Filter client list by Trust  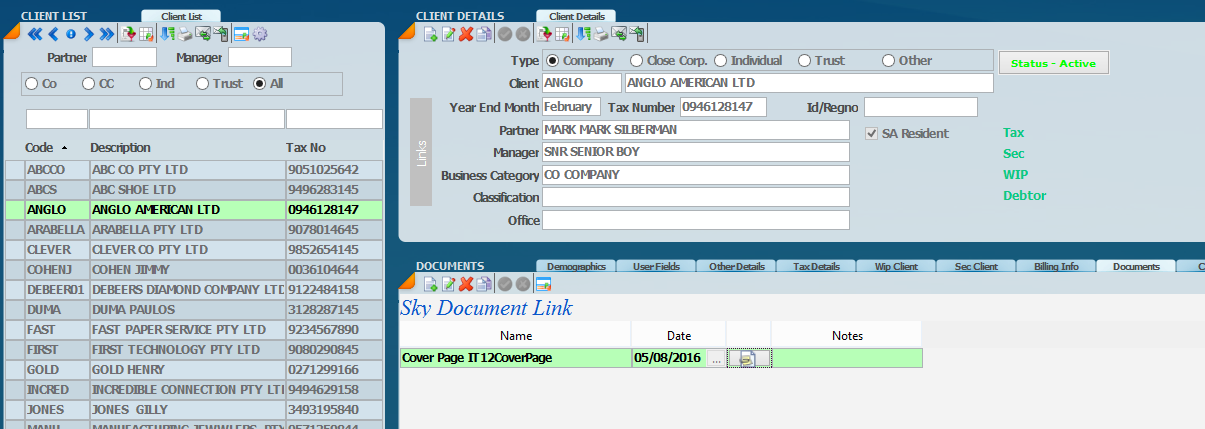(x=203, y=84)
